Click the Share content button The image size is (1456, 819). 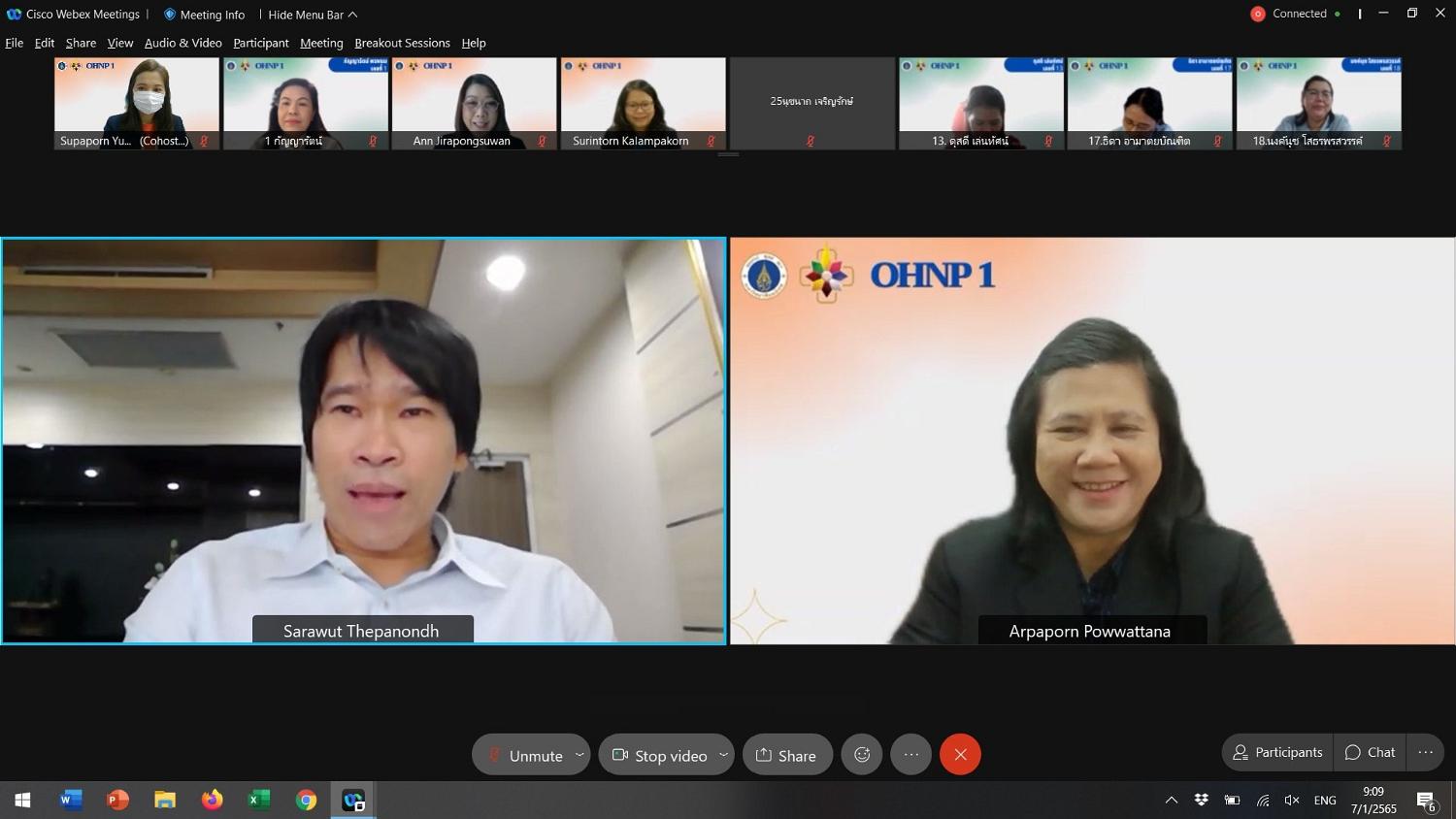pos(787,755)
